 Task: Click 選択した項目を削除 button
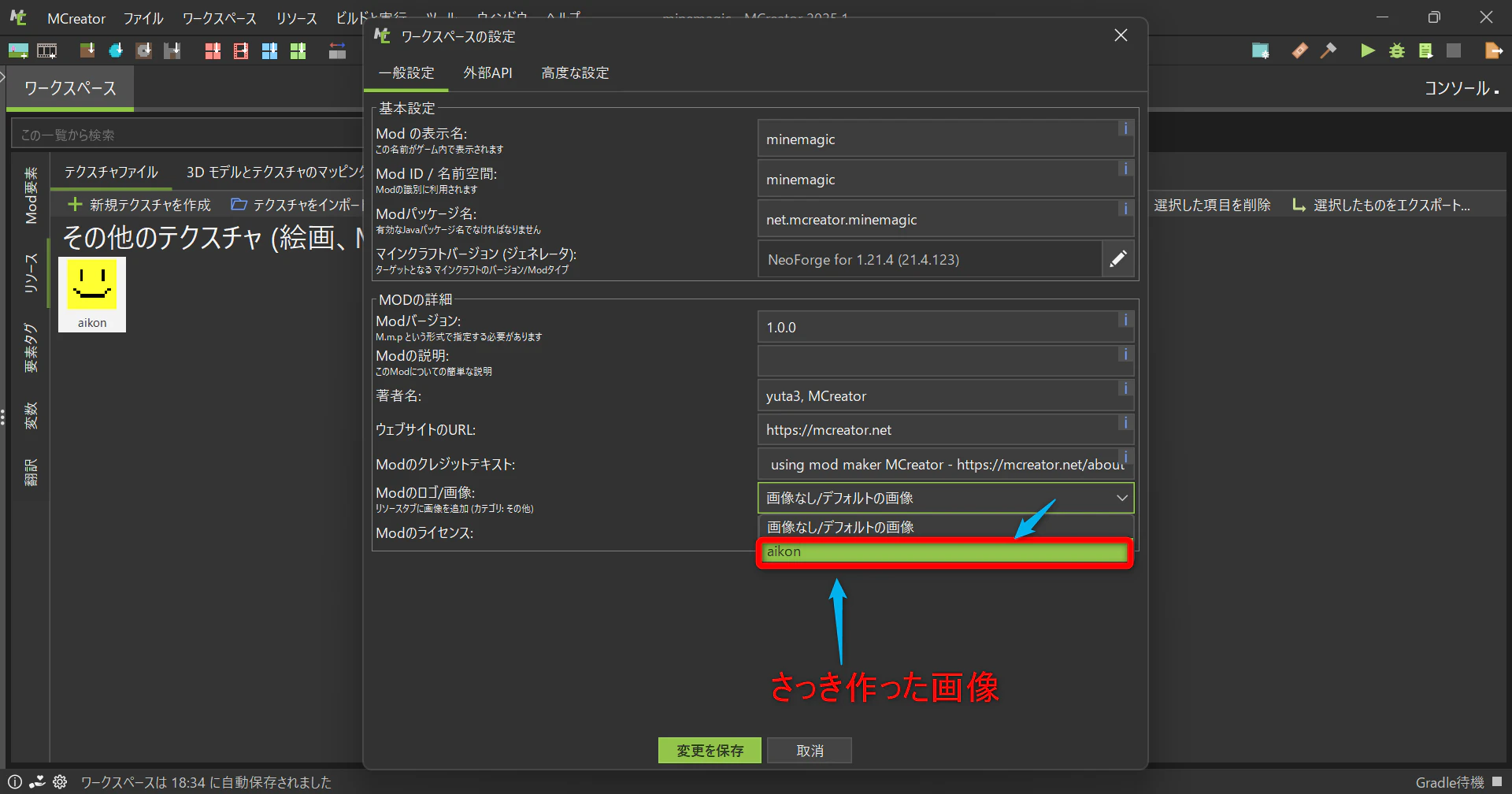tap(1212, 205)
